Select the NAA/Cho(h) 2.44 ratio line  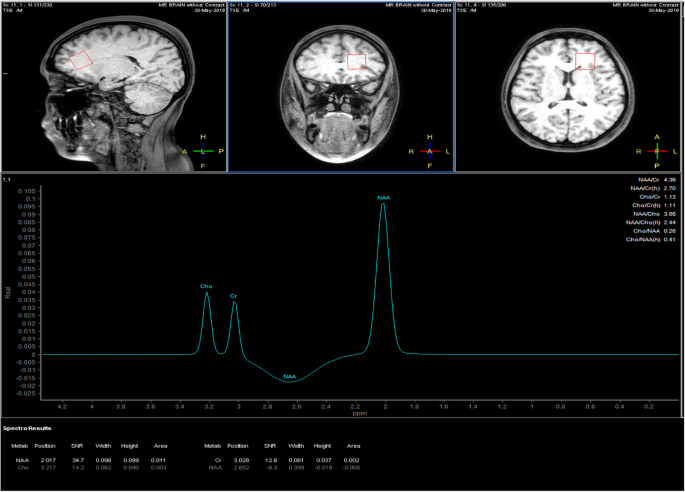651,222
